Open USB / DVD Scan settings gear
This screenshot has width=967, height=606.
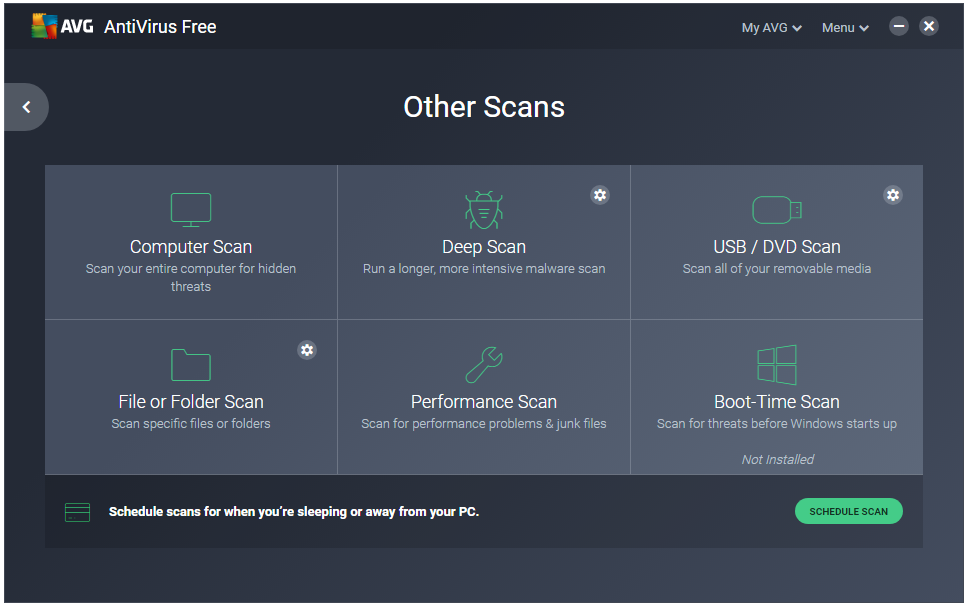(x=892, y=195)
